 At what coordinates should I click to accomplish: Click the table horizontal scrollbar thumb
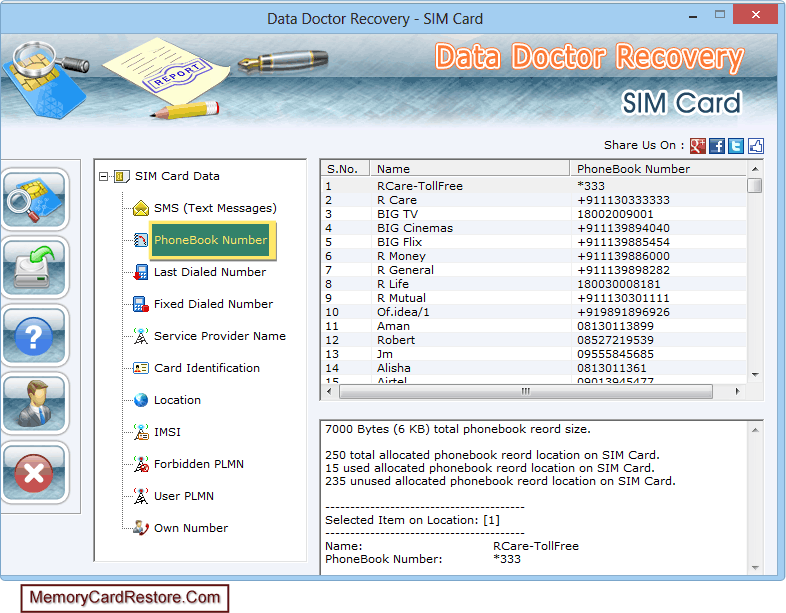point(525,391)
